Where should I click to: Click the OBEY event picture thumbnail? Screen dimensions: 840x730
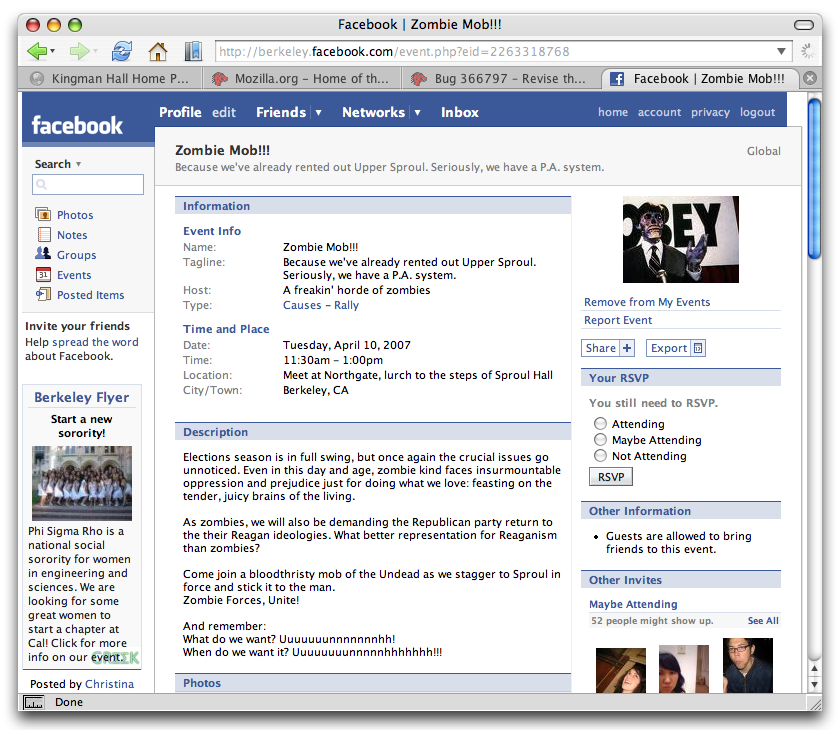(680, 239)
